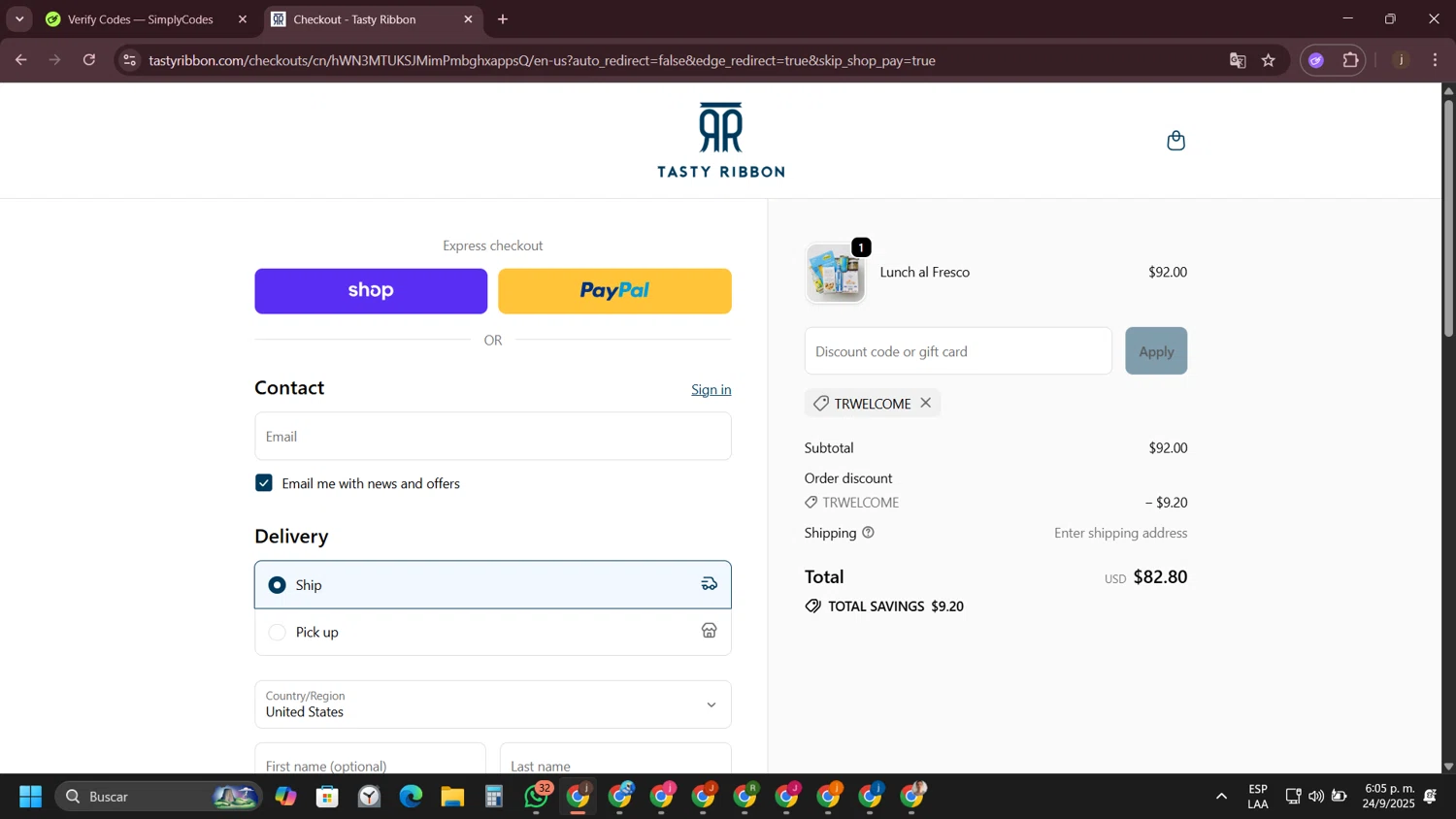Reload the checkout page

point(89,60)
